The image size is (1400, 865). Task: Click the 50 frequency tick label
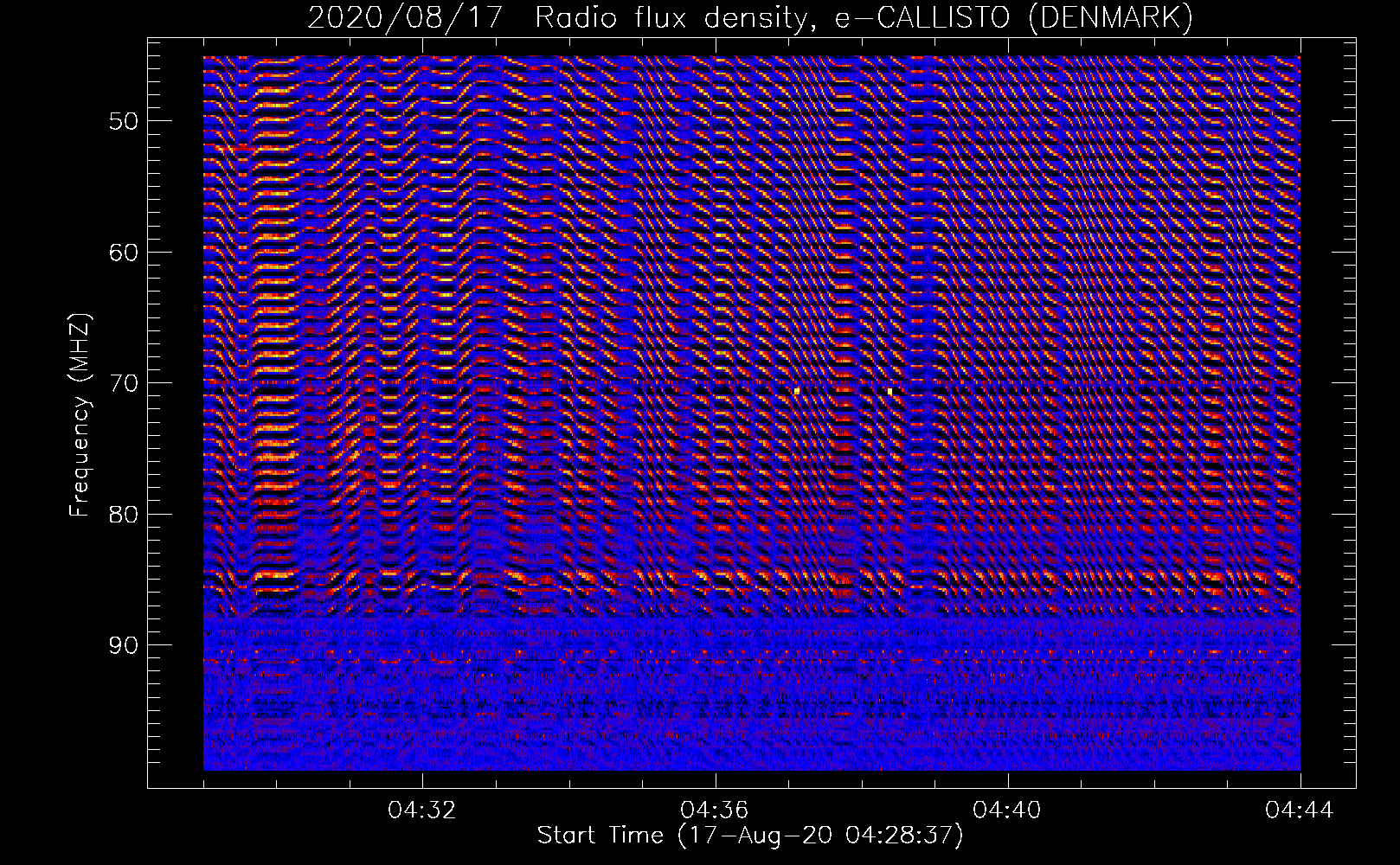tap(122, 120)
